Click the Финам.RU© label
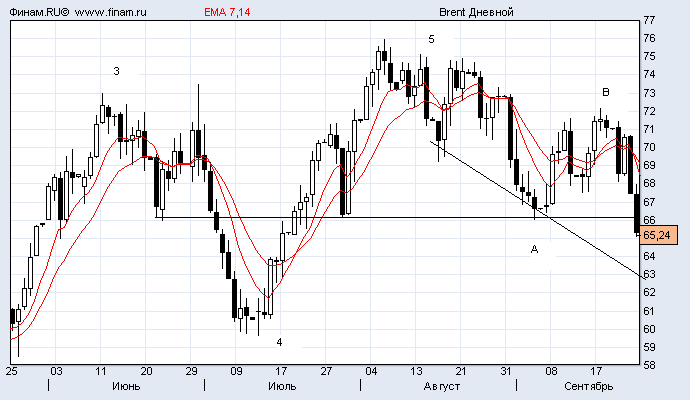The width and height of the screenshot is (690, 400). [x=39, y=12]
